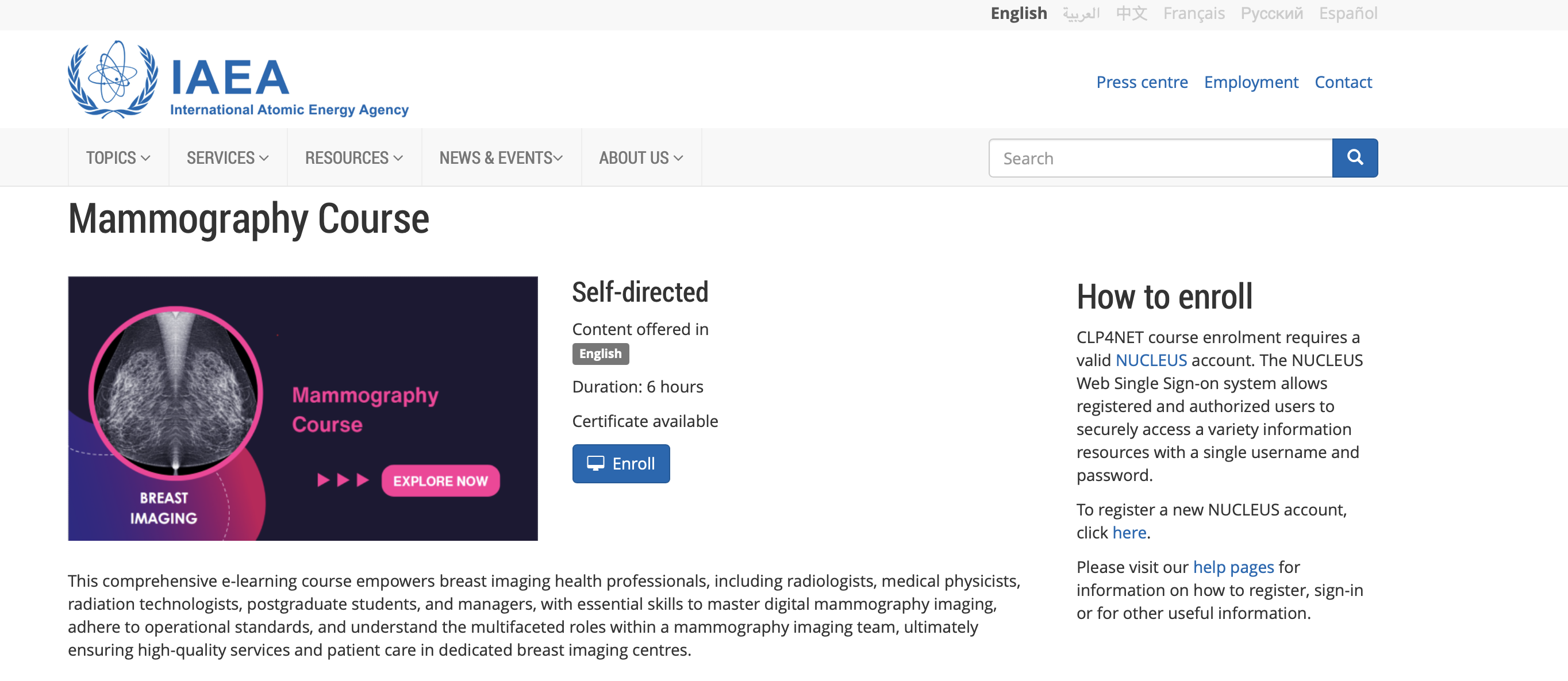Change language to Русский
This screenshot has width=1568, height=681.
click(1270, 13)
